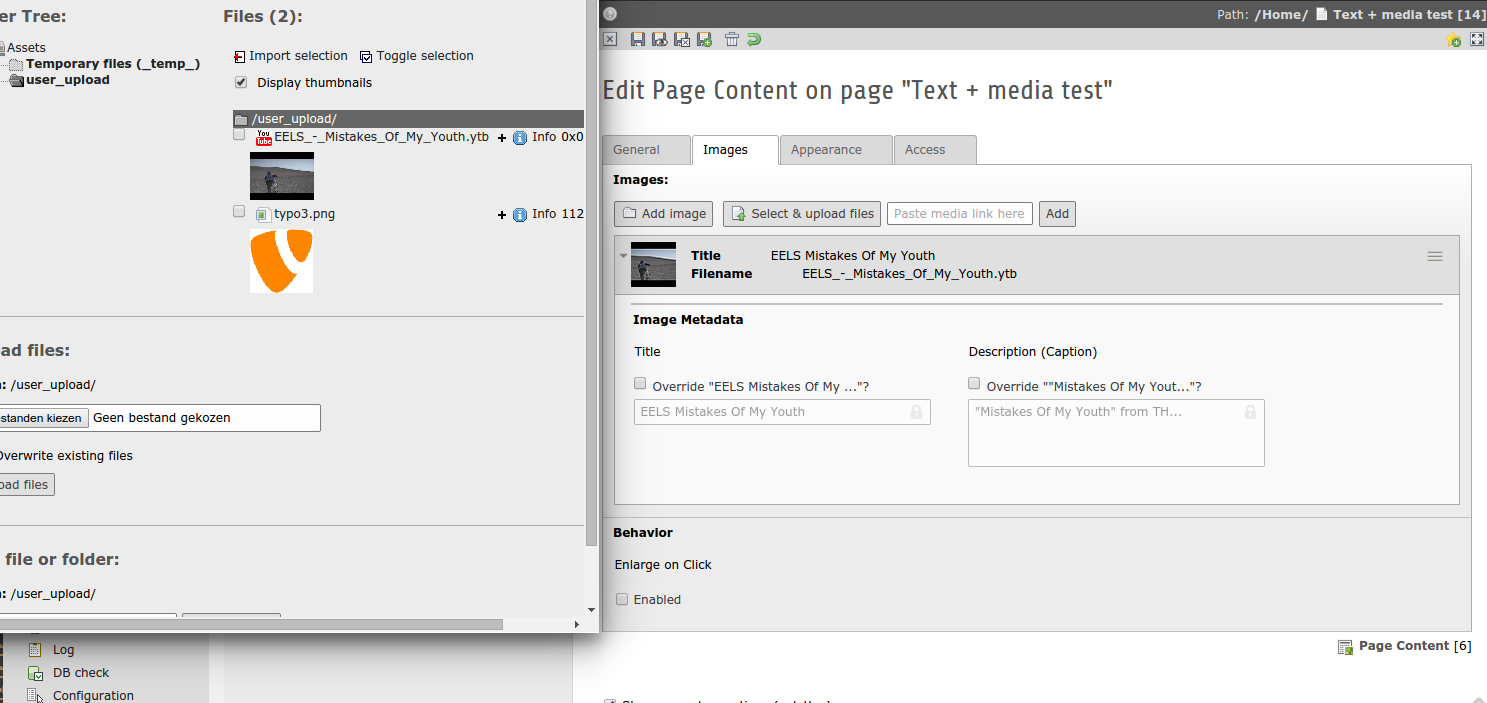Check the box for typo3.png

pos(239,211)
